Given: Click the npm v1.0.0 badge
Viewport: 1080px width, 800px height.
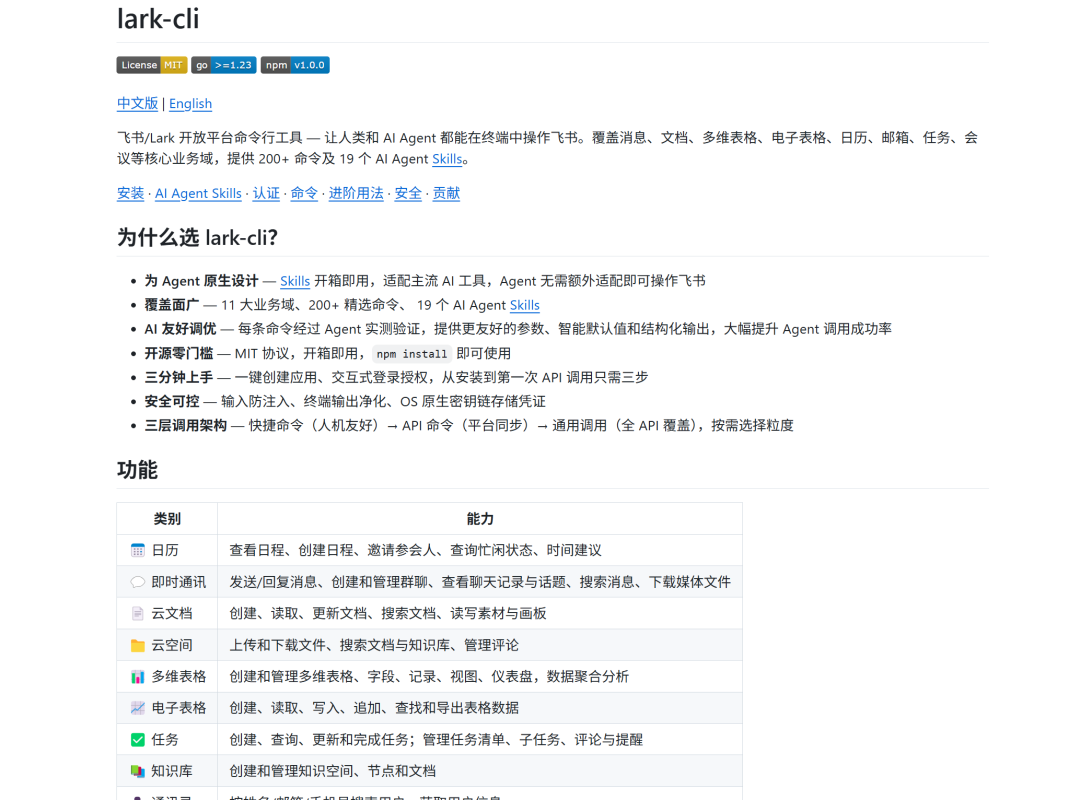Looking at the screenshot, I should point(294,64).
